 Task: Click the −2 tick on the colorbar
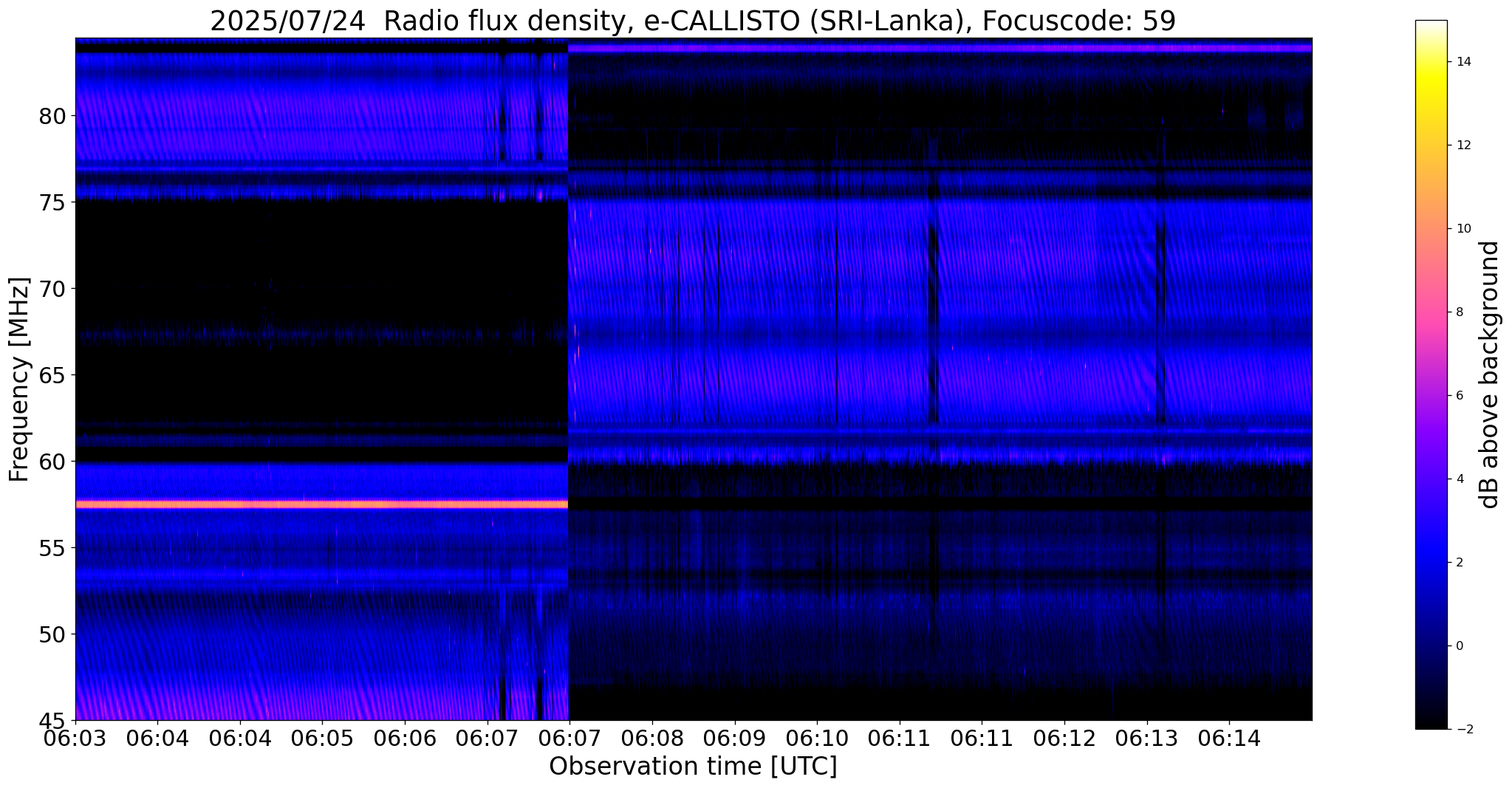point(1461,729)
